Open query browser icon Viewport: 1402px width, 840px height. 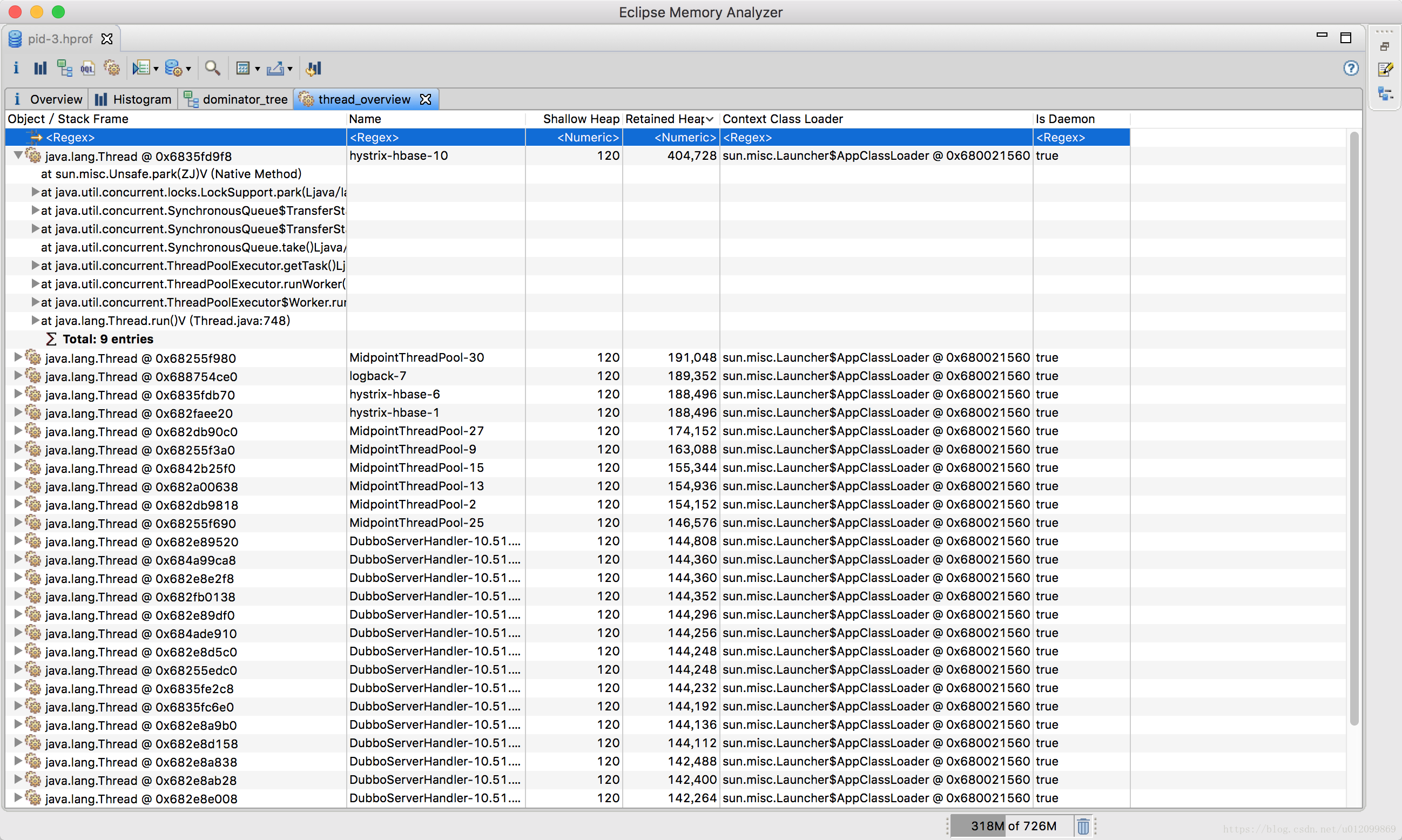[x=173, y=69]
